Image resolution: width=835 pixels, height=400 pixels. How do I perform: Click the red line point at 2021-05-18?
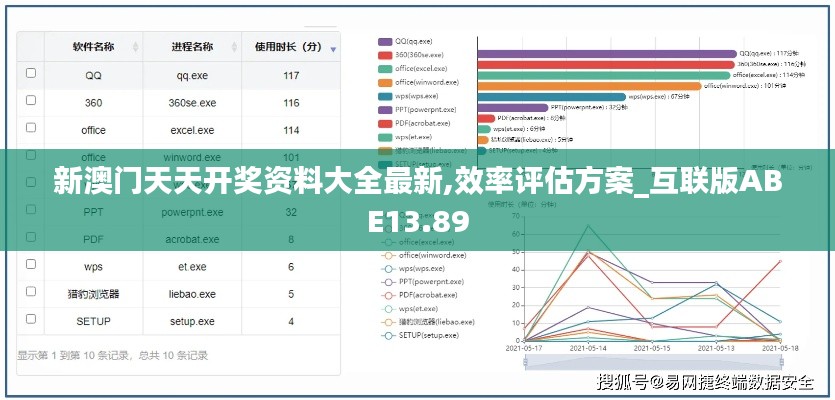[780, 261]
